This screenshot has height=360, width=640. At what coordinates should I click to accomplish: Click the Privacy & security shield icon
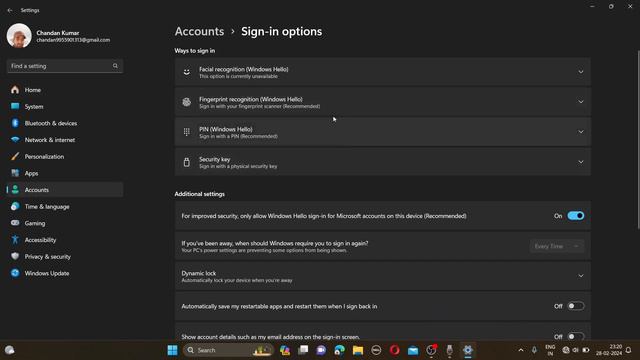(15, 256)
